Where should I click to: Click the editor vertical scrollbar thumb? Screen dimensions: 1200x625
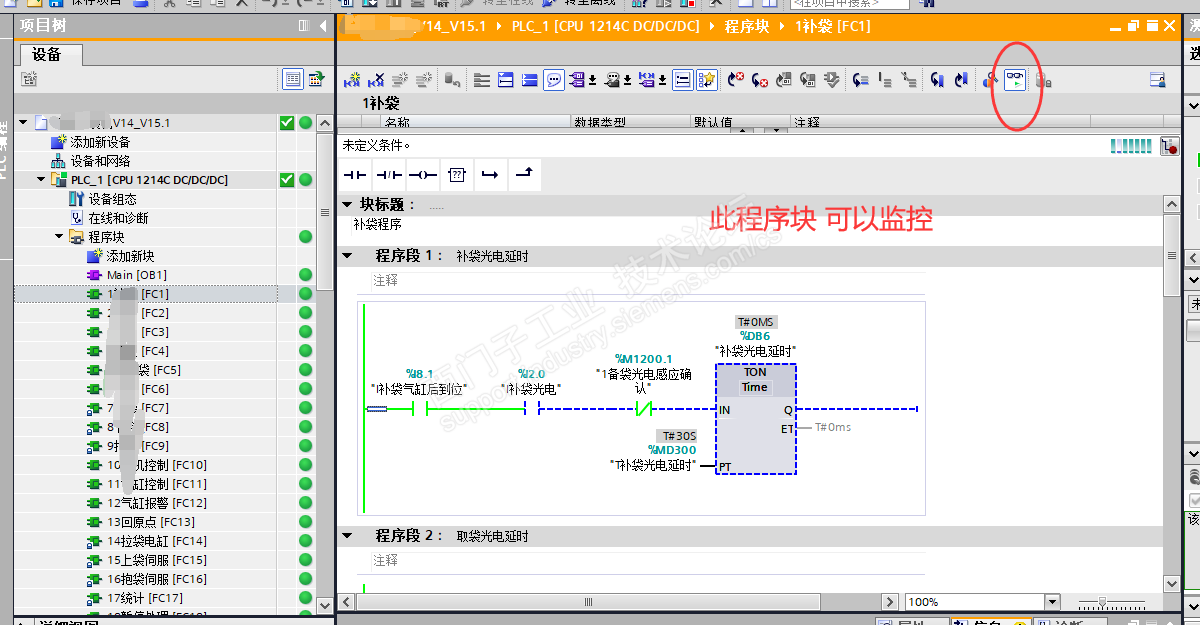pos(1172,256)
